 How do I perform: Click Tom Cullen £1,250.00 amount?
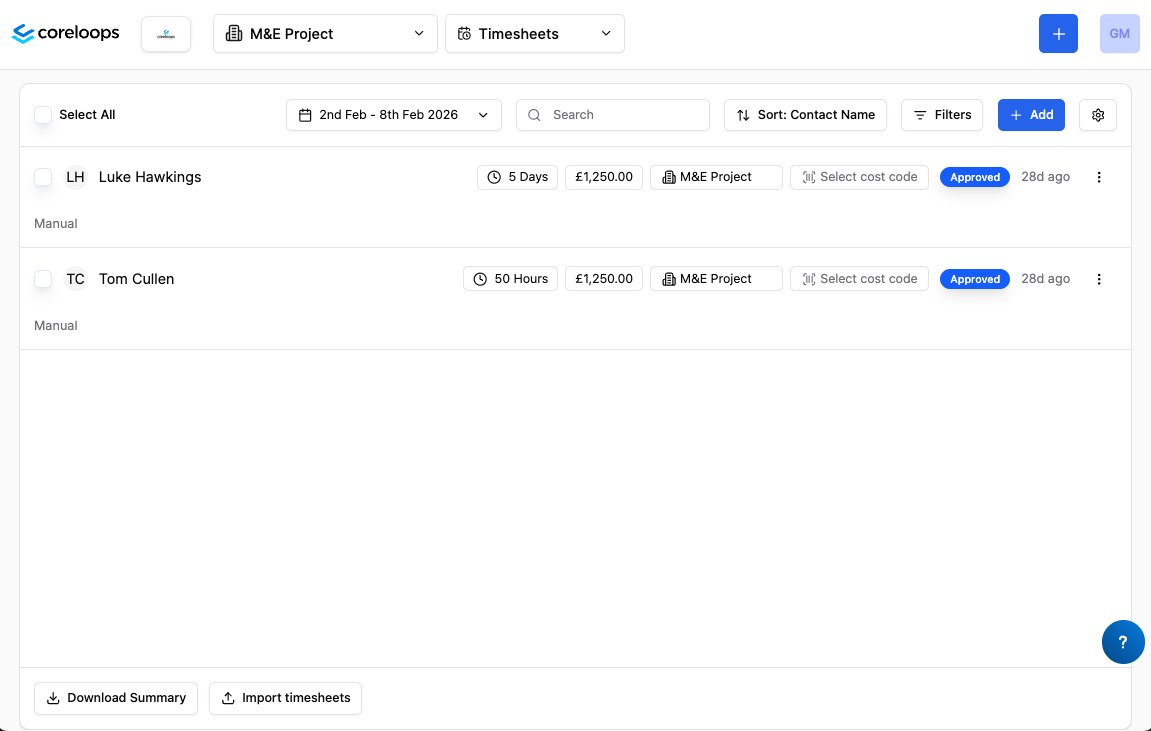click(x=603, y=279)
